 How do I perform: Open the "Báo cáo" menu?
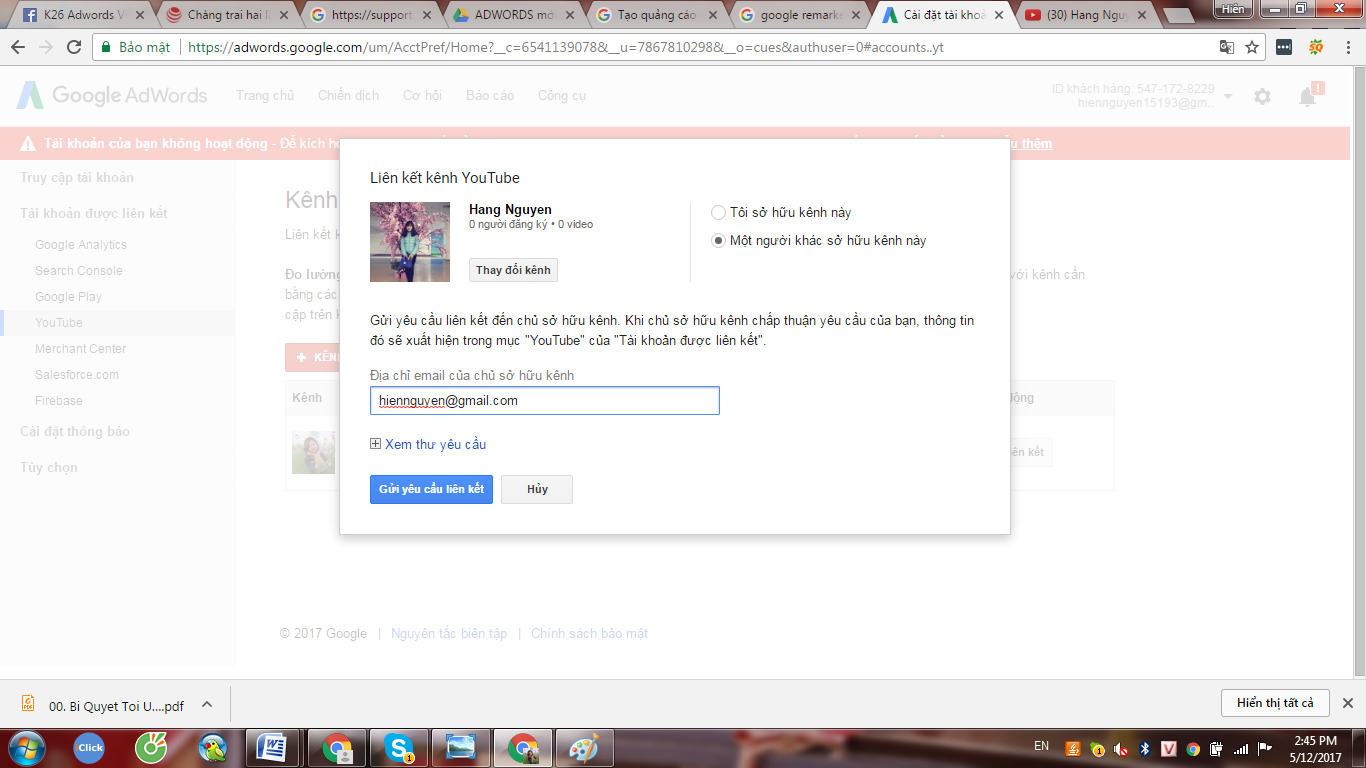click(489, 96)
